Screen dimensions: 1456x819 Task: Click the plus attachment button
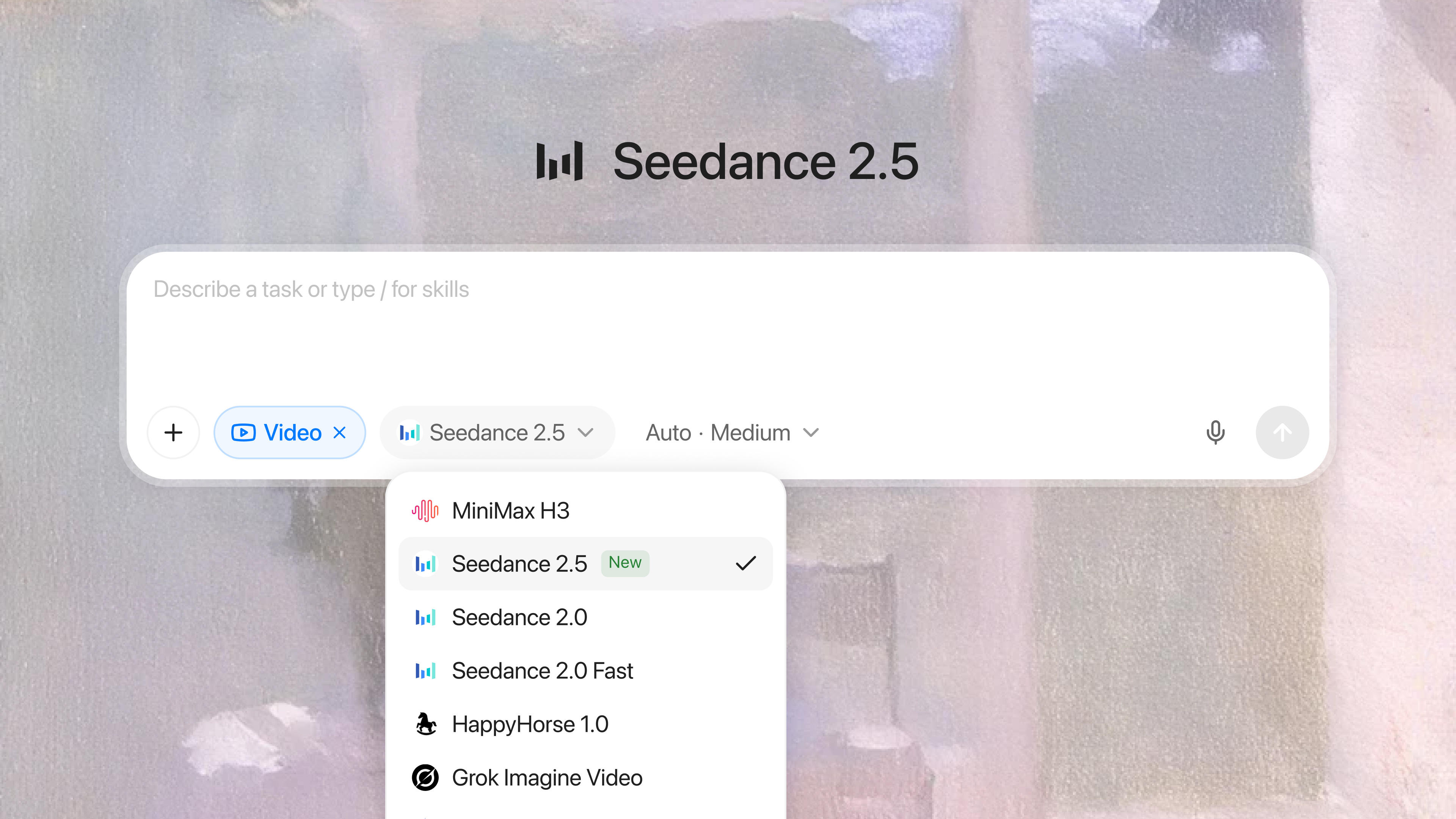tap(174, 433)
